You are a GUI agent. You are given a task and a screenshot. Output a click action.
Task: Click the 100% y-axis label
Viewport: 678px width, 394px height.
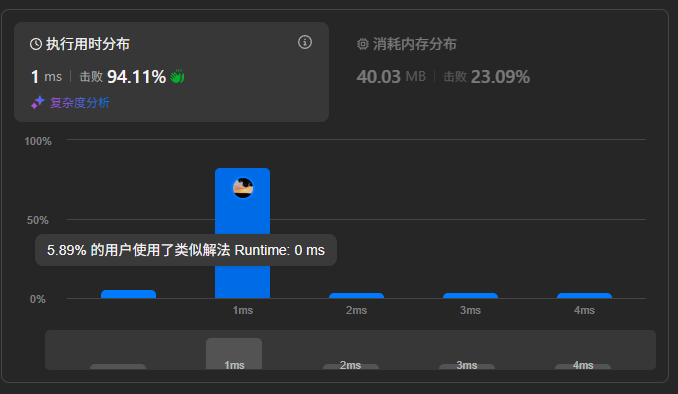click(x=38, y=141)
